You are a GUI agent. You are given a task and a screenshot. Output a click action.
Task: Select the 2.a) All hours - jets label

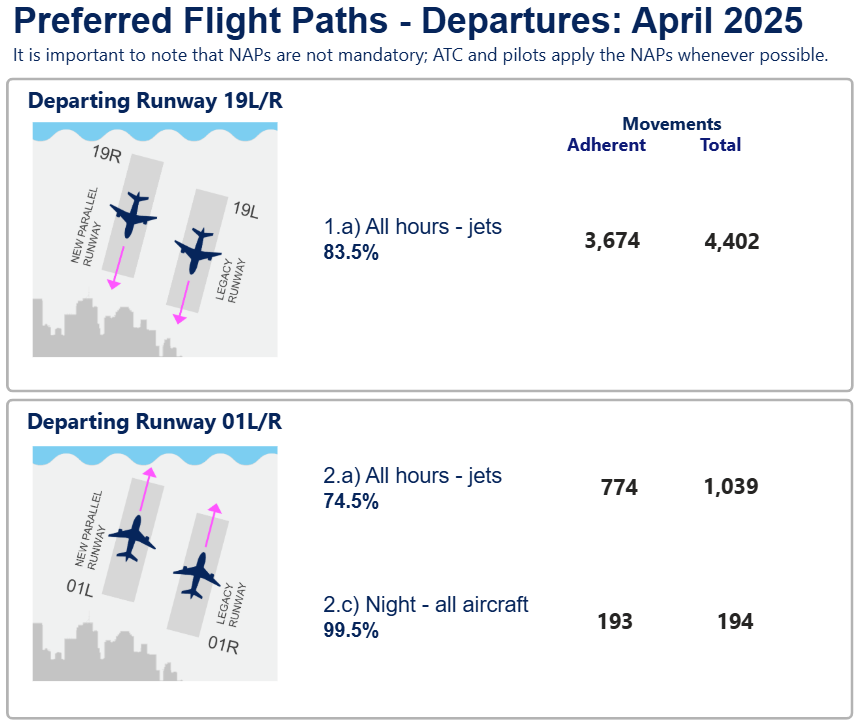point(413,475)
